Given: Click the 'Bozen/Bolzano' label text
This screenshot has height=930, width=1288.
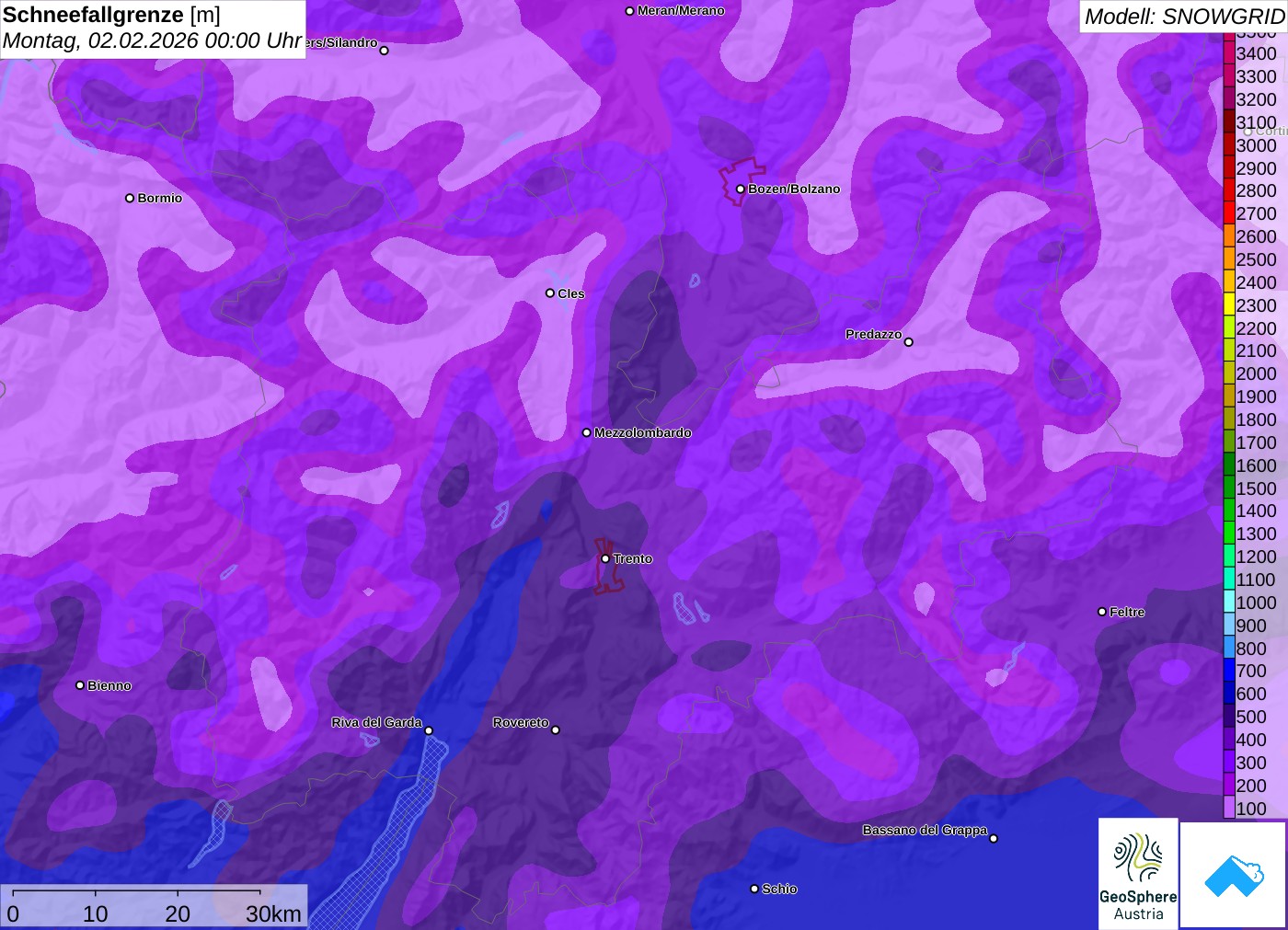Looking at the screenshot, I should click(x=794, y=189).
